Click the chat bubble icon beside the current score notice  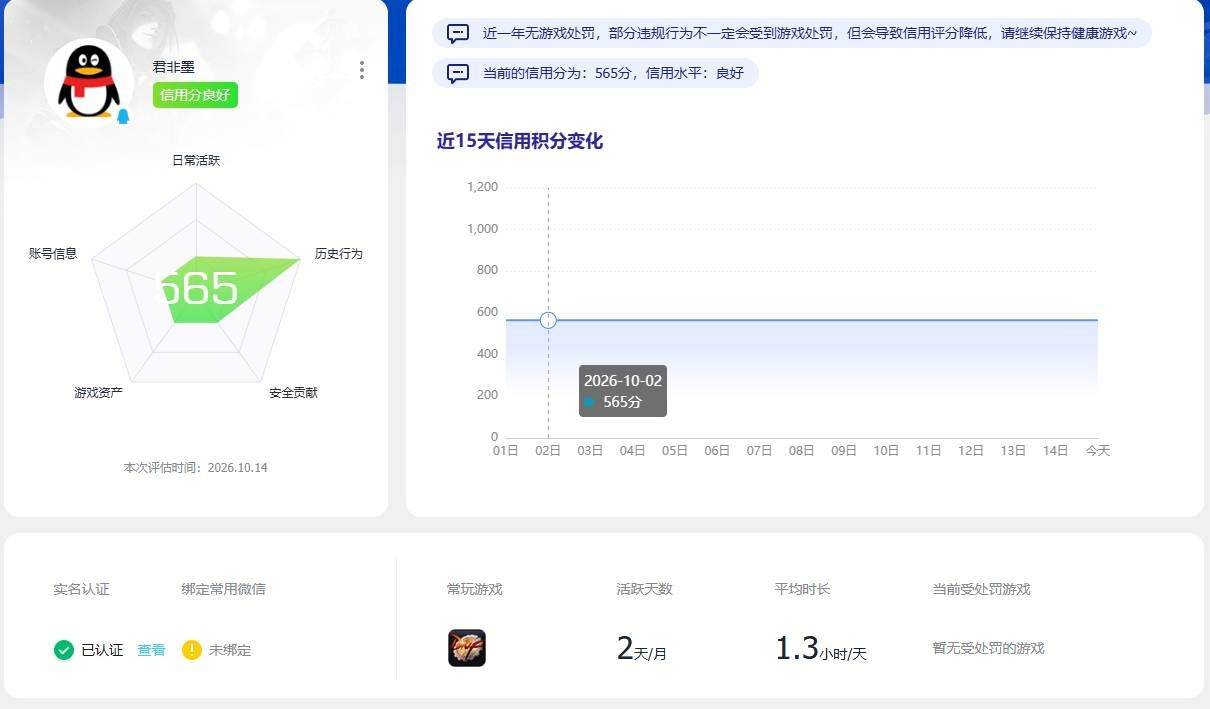458,73
